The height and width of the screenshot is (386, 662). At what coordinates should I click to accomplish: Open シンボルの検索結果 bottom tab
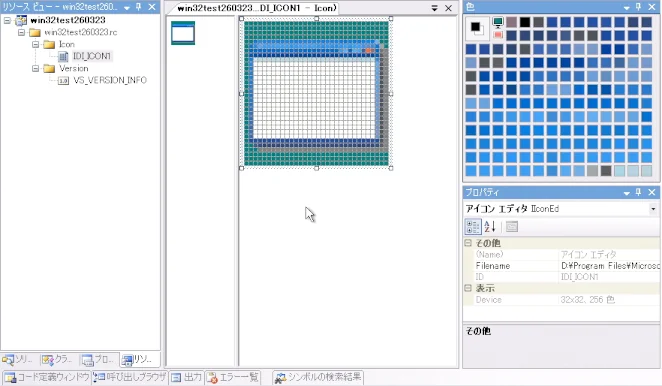[x=318, y=377]
